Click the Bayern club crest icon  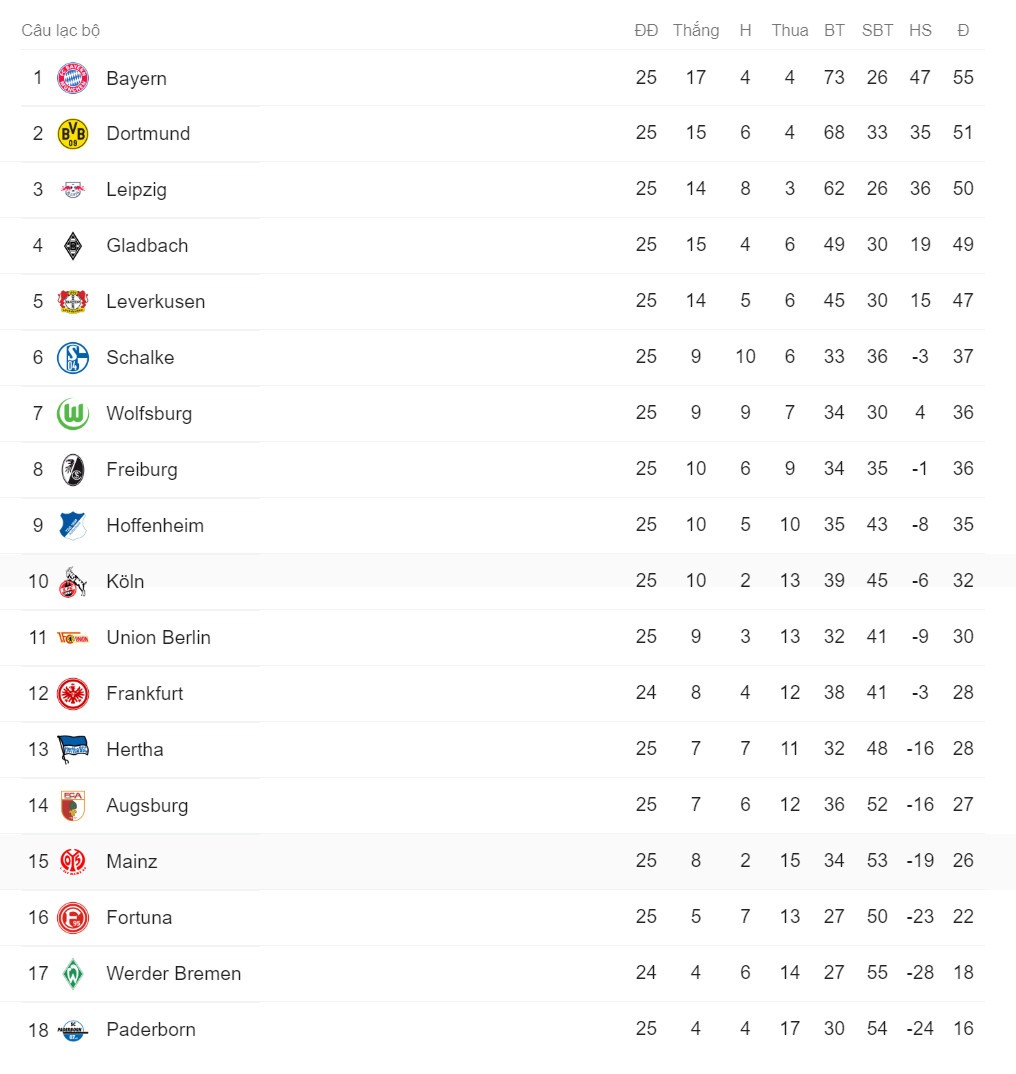[73, 78]
